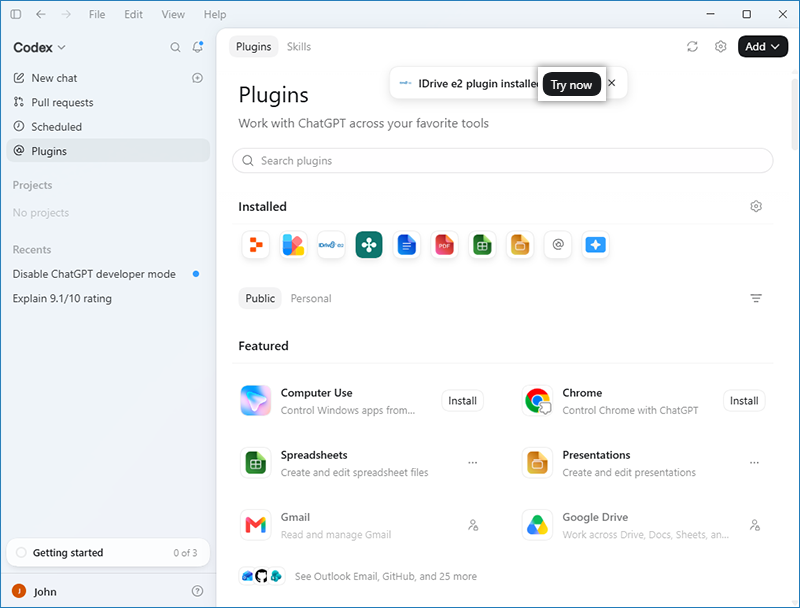
Task: Switch to the Skills tab
Action: (298, 46)
